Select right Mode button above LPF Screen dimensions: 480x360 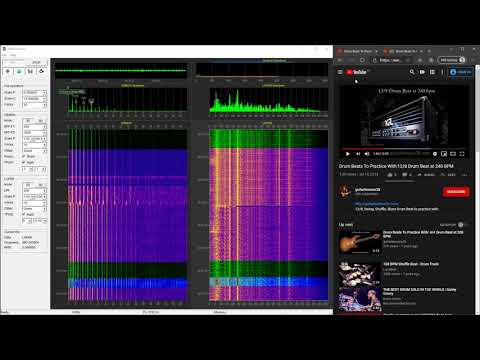coord(40,185)
